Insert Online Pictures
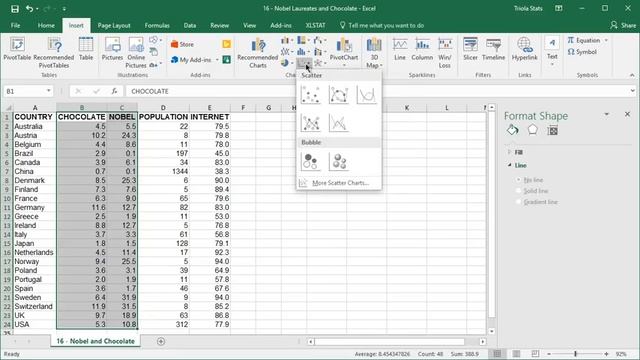 click(136, 53)
